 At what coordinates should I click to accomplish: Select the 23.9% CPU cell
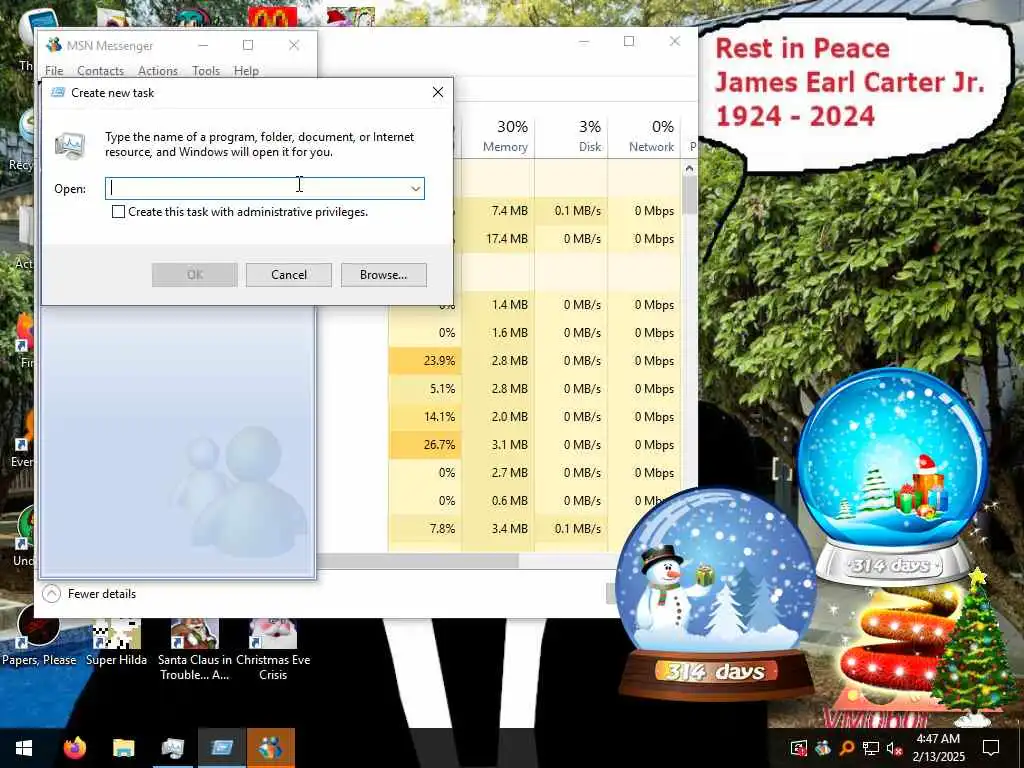[425, 360]
